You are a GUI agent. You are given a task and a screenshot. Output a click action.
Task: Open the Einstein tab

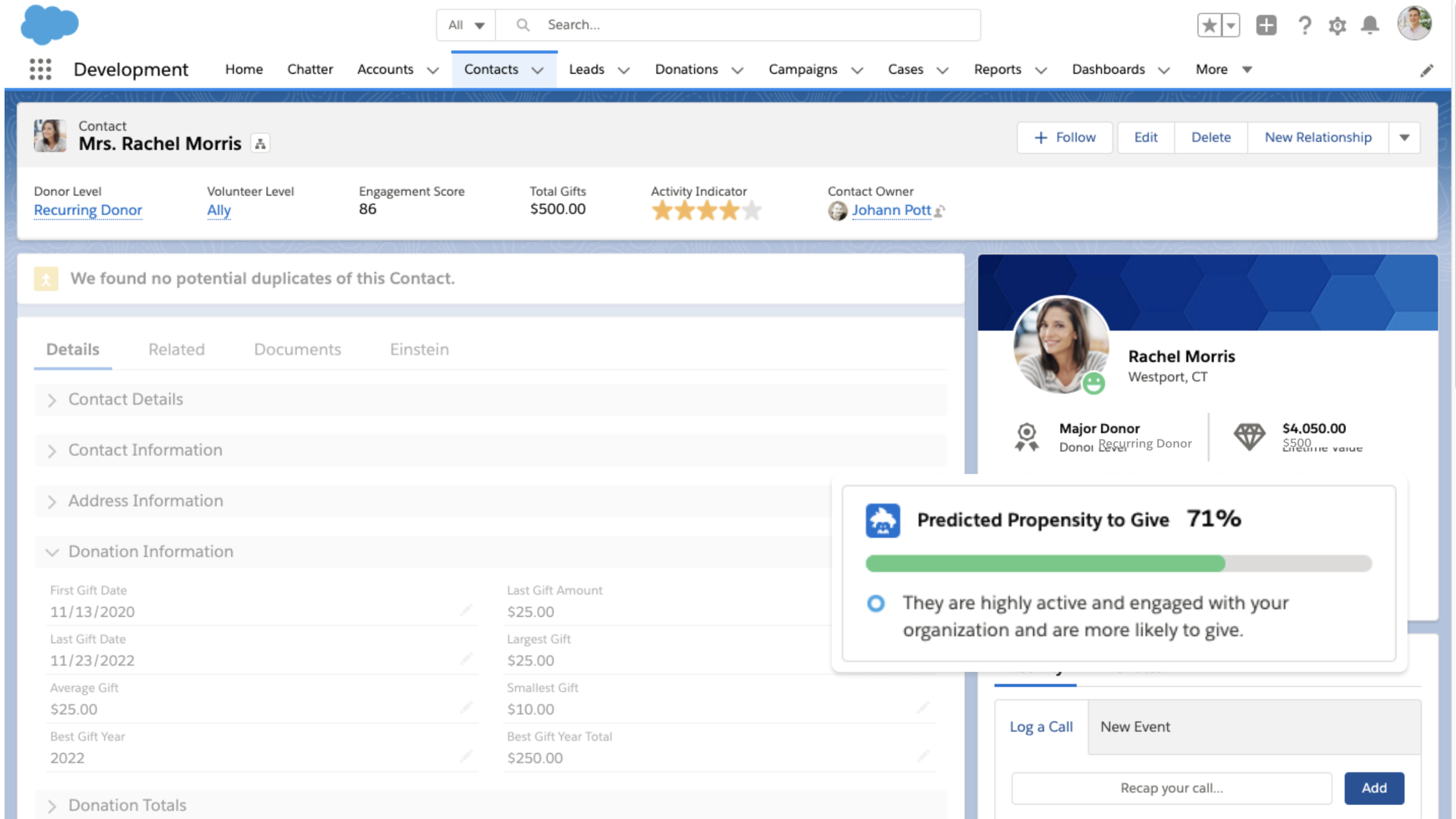tap(419, 350)
